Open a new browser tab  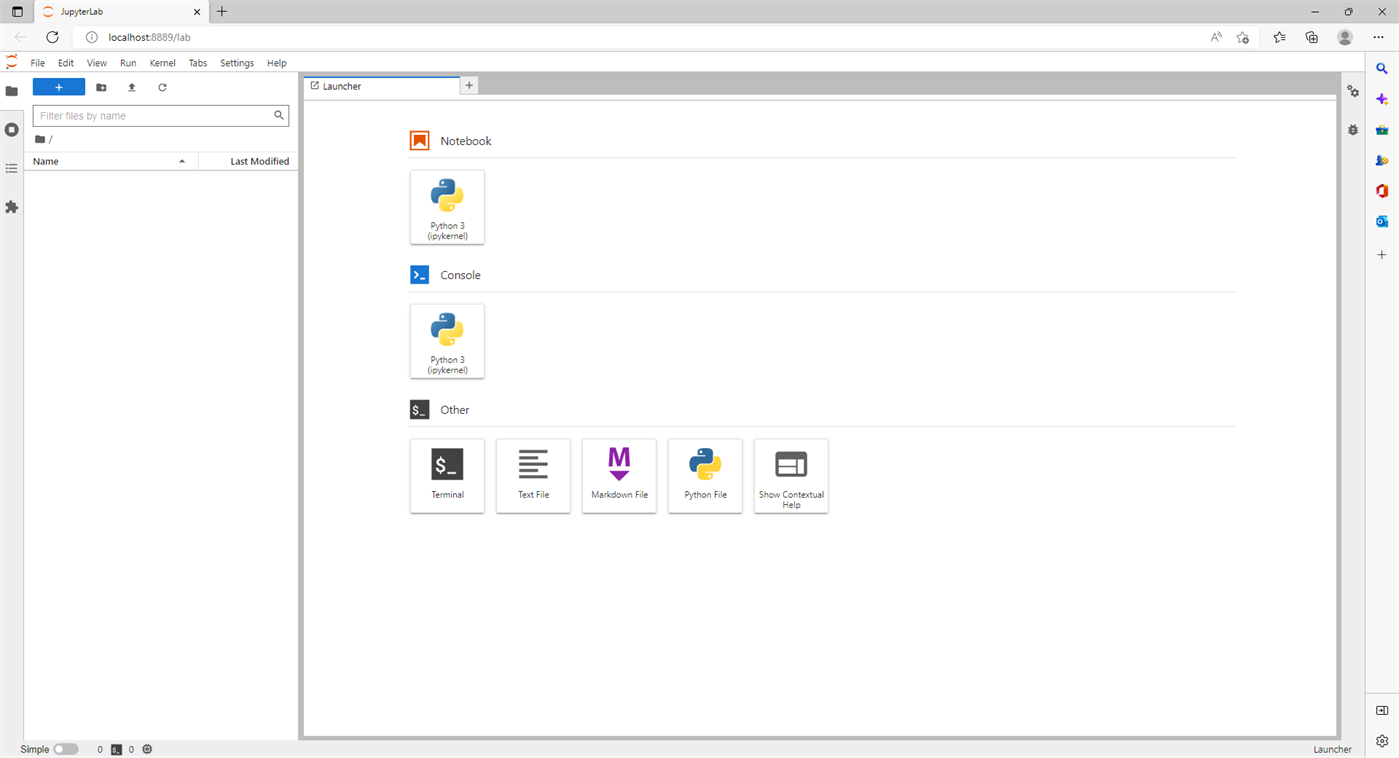tap(222, 12)
